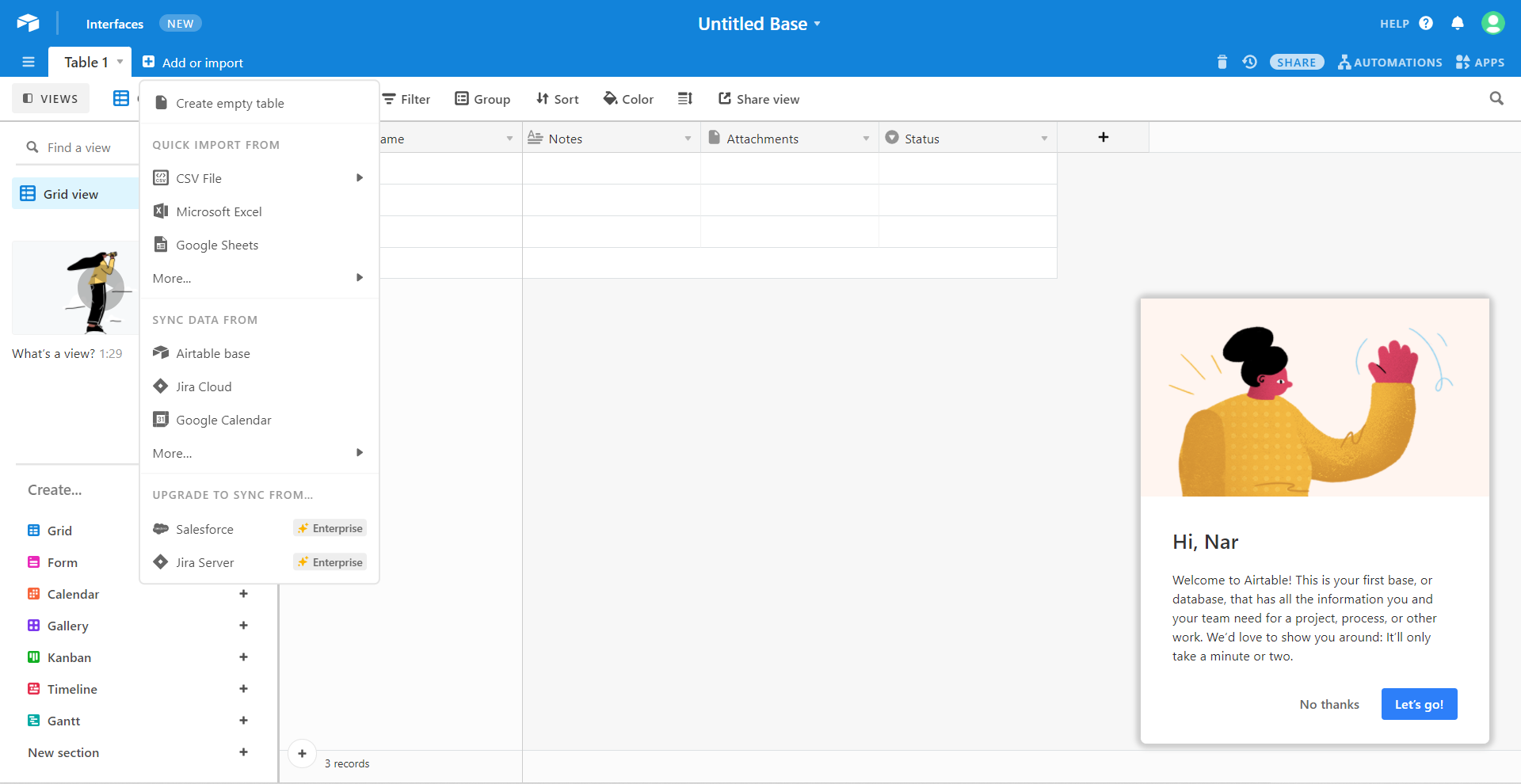The width and height of the screenshot is (1521, 784).
Task: Click the Attachments column header
Action: [789, 139]
